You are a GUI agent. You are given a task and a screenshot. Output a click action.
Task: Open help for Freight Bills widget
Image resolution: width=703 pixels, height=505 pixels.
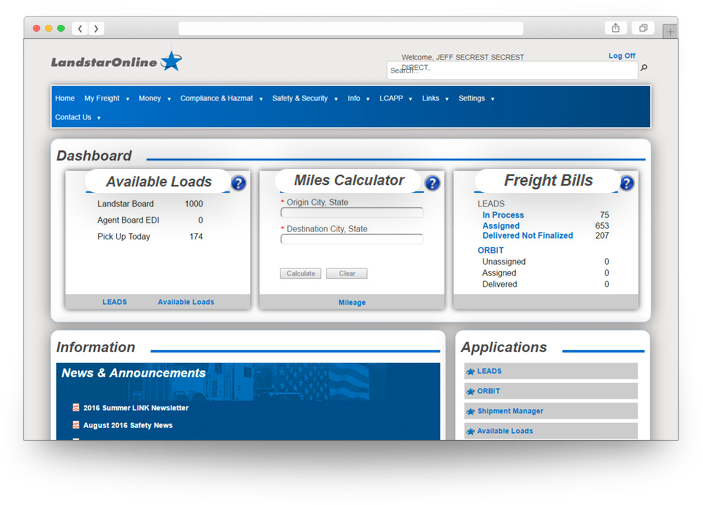[626, 183]
